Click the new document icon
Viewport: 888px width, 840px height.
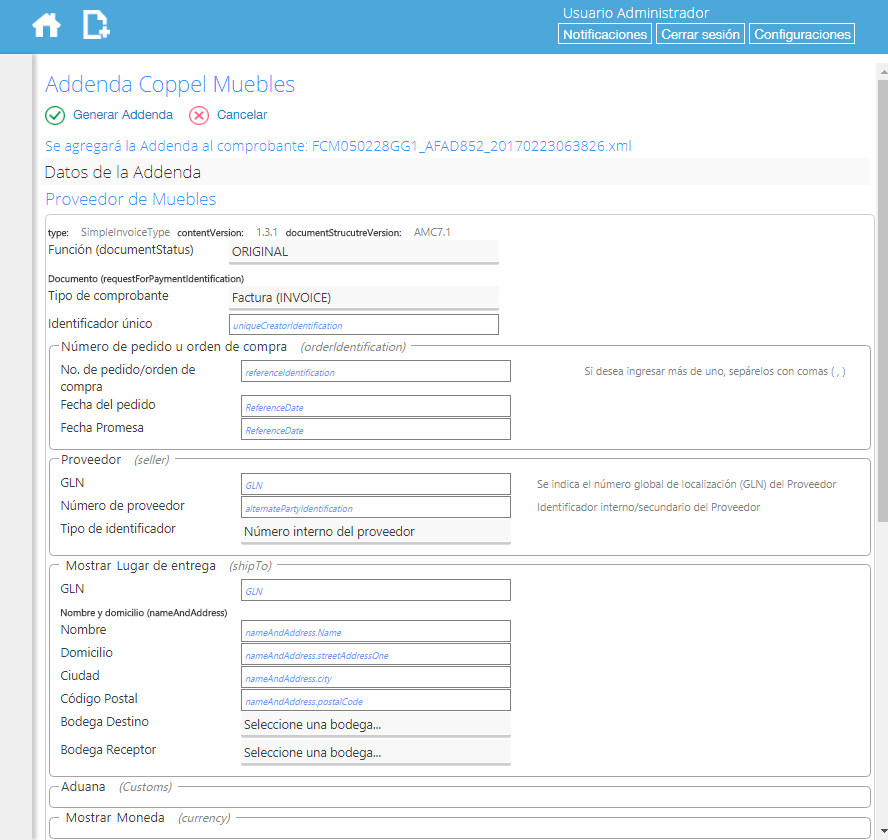click(x=96, y=25)
